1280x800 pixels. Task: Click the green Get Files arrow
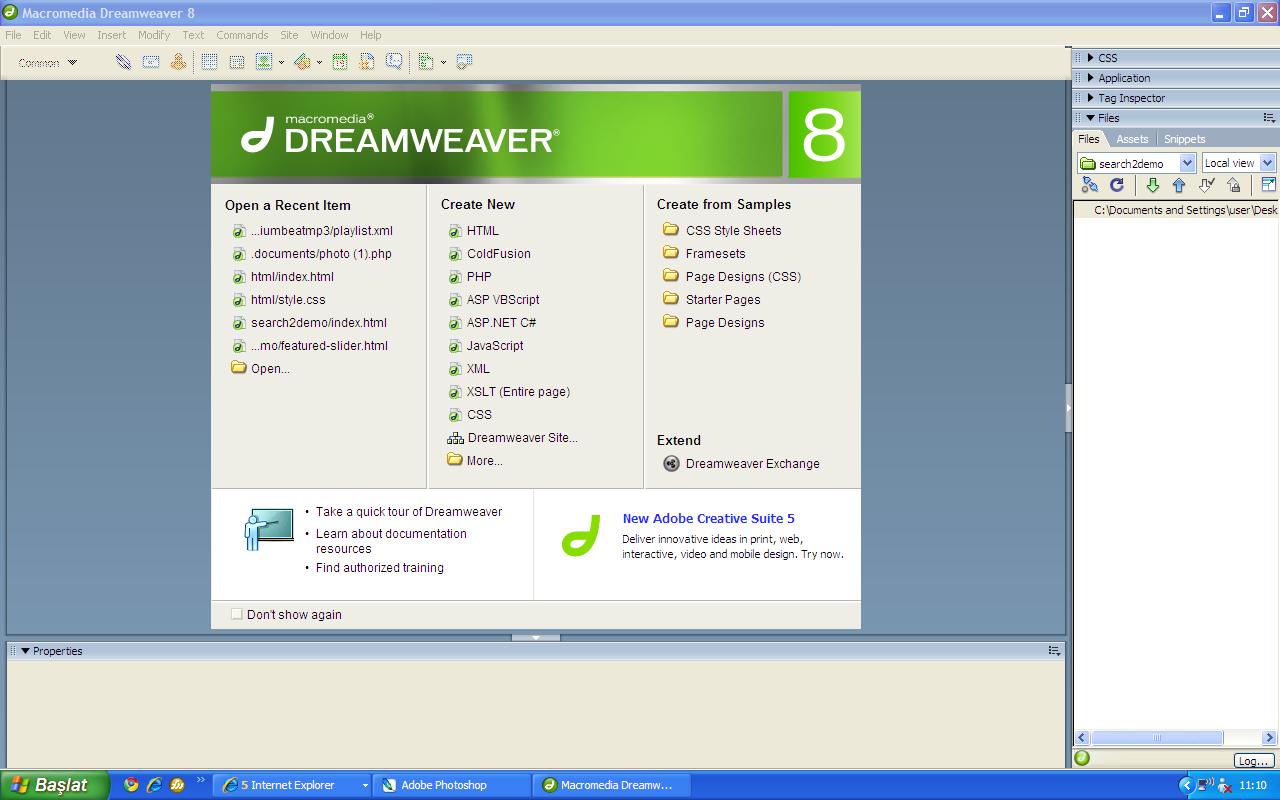tap(1152, 185)
